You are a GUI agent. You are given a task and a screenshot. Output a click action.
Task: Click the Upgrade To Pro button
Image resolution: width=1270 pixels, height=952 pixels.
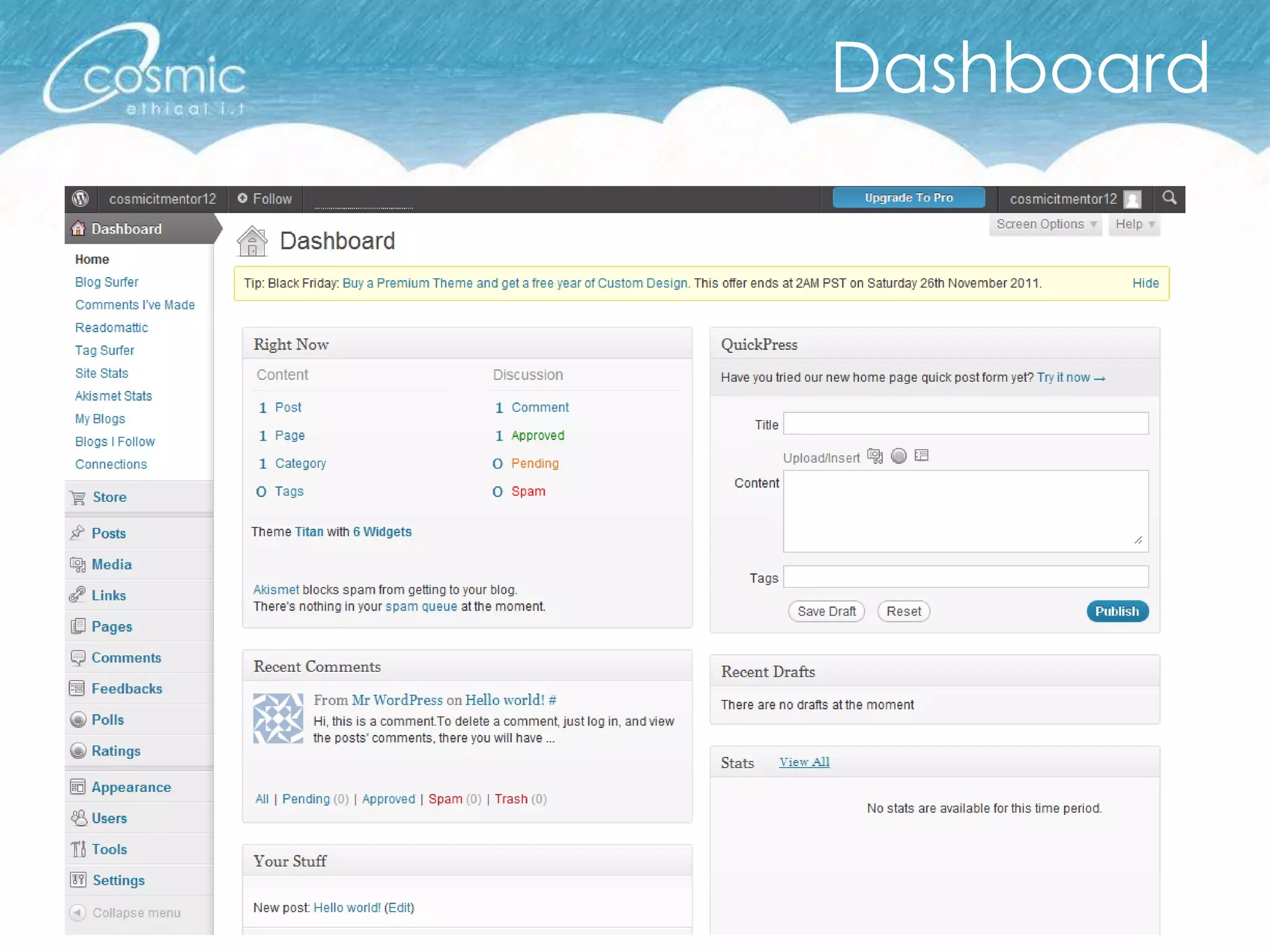908,198
